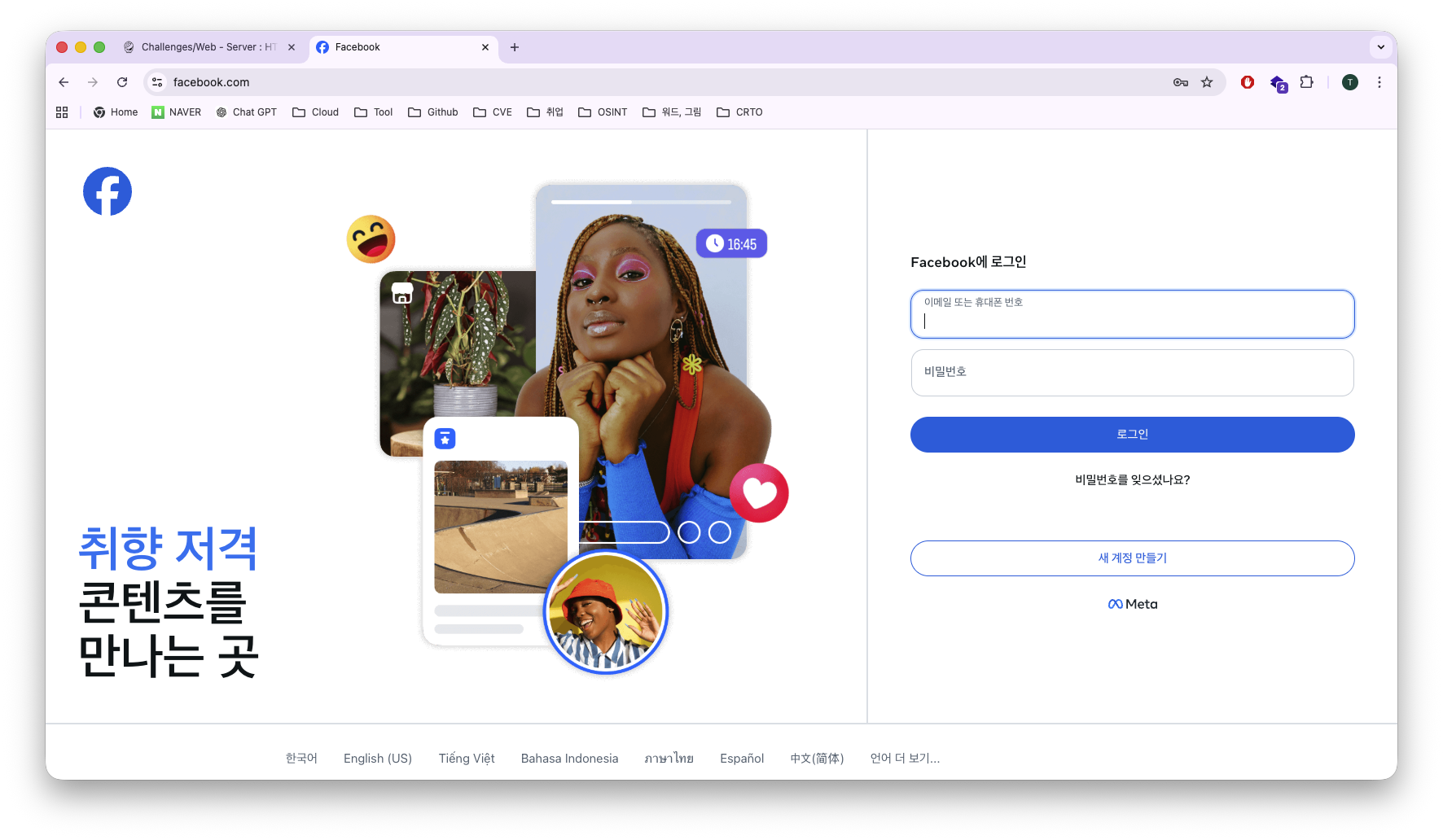Click the 16:45 clock badge
This screenshot has width=1443, height=840.
[x=731, y=243]
